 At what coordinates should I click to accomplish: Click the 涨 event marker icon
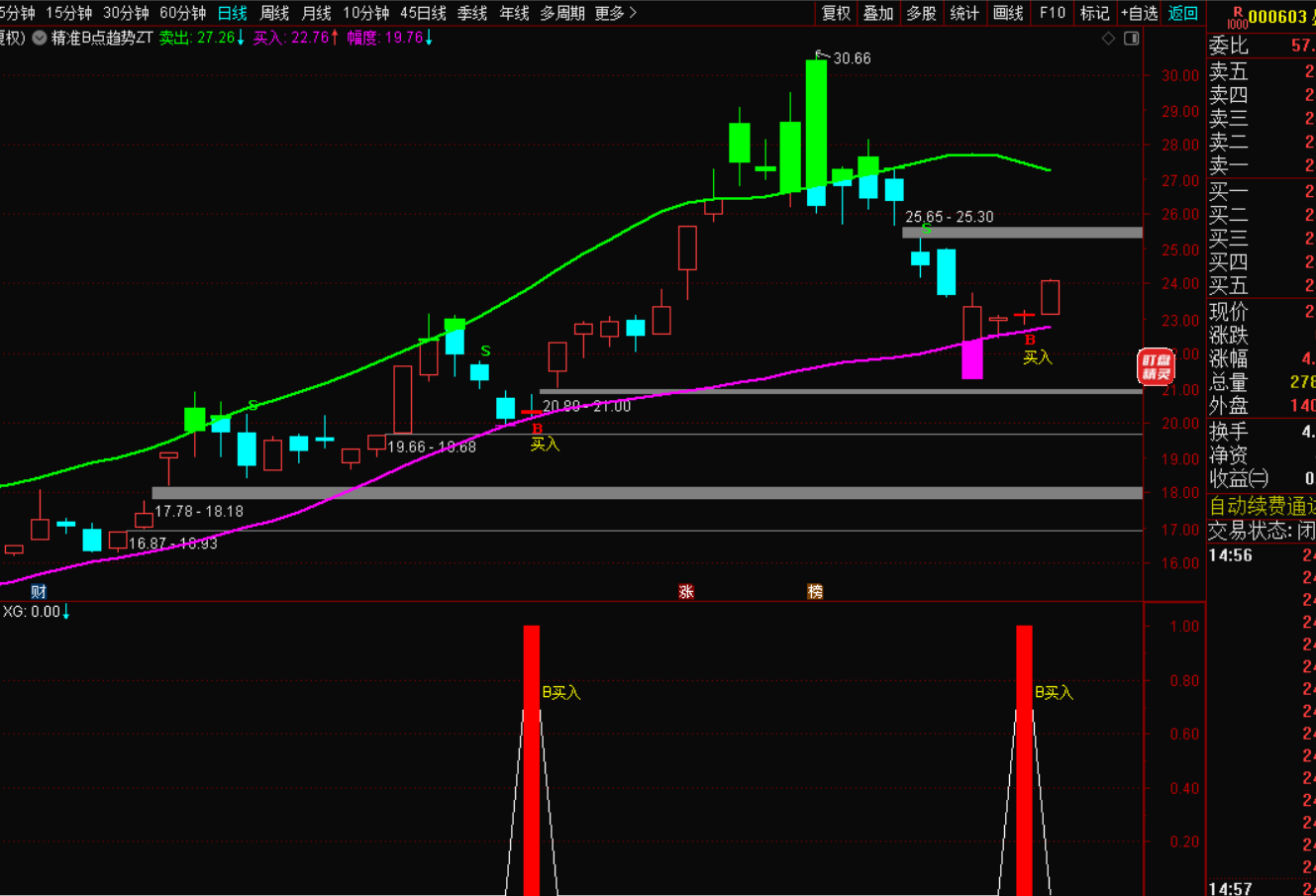click(686, 592)
